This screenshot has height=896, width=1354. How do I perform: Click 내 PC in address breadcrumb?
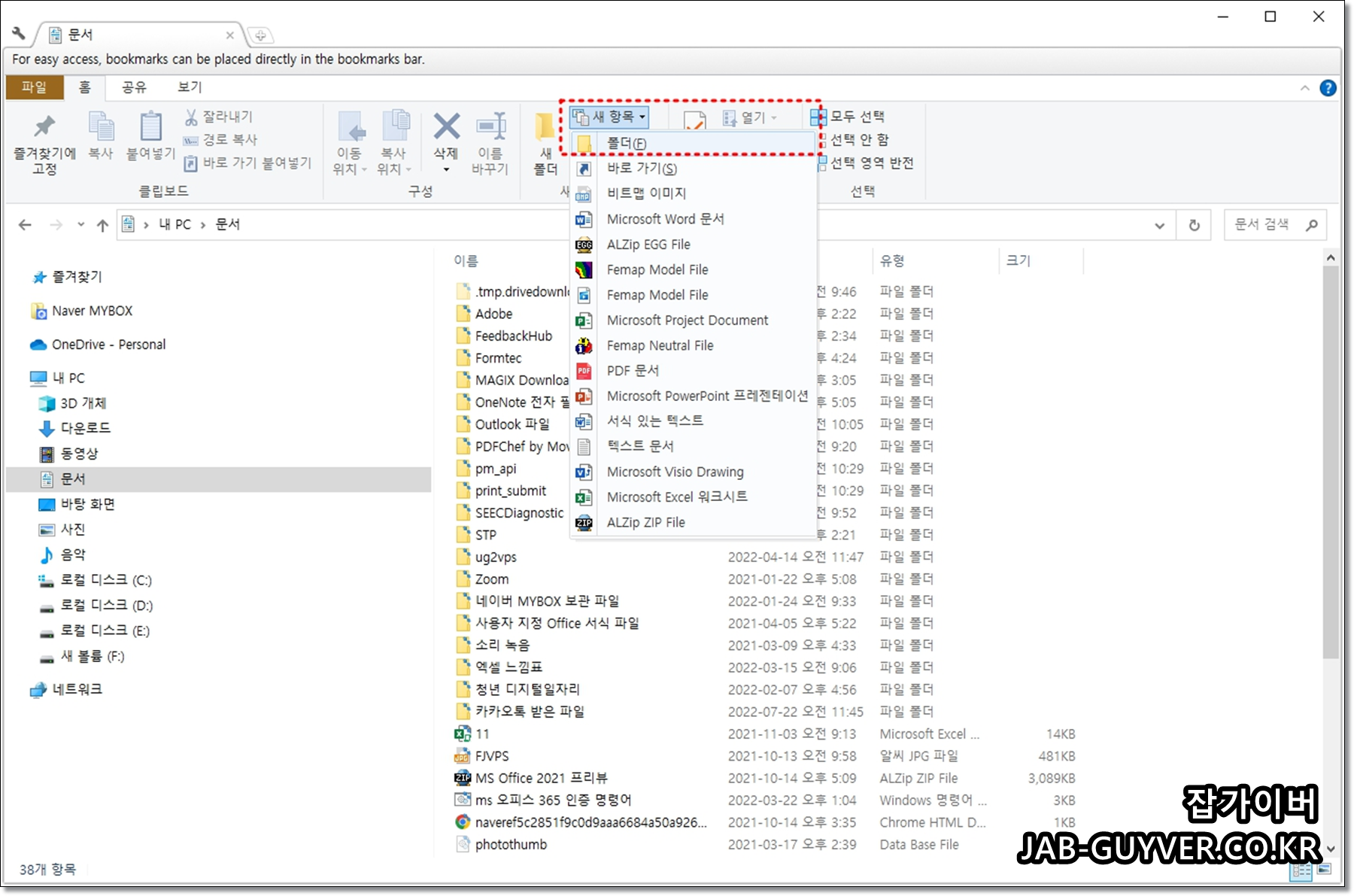pos(175,224)
